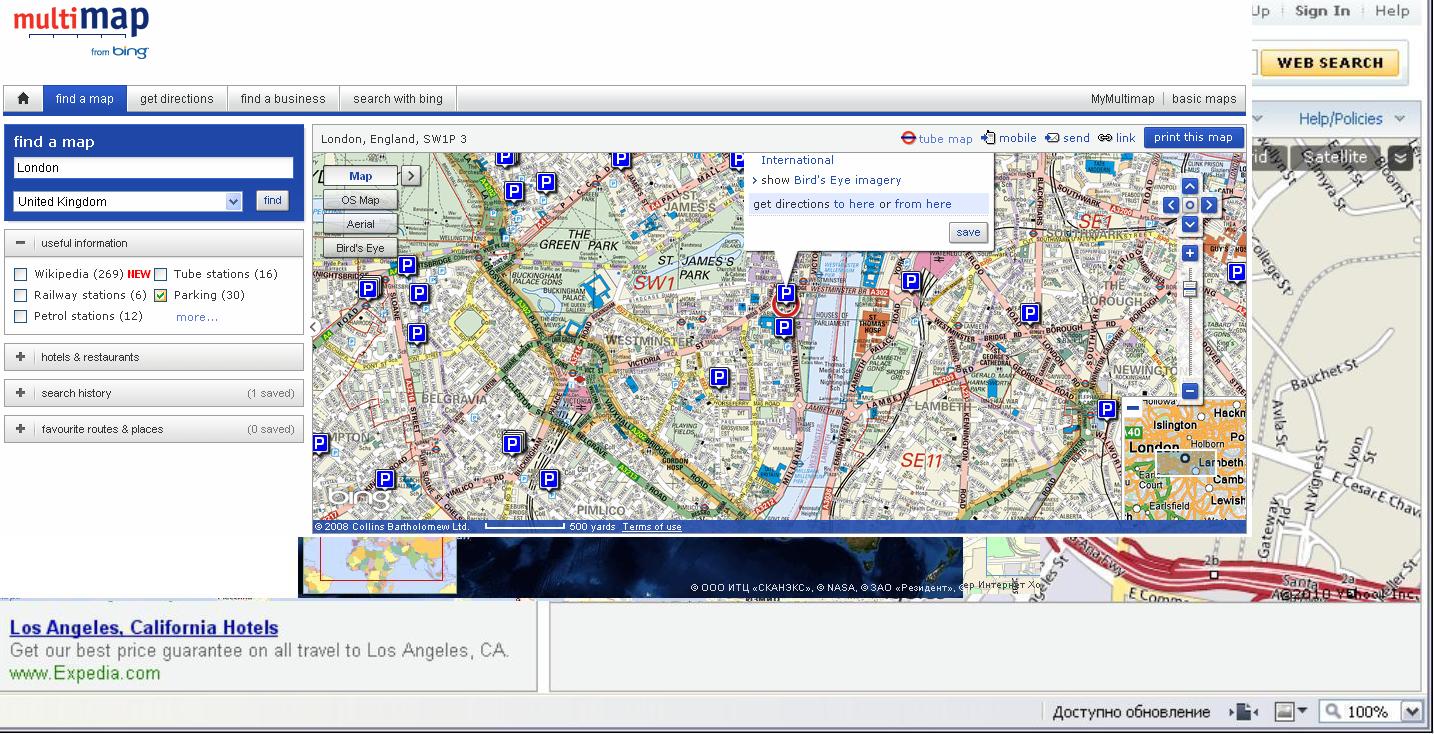The image size is (1434, 734).
Task: Switch to the get directions tab
Action: pyautogui.click(x=177, y=99)
